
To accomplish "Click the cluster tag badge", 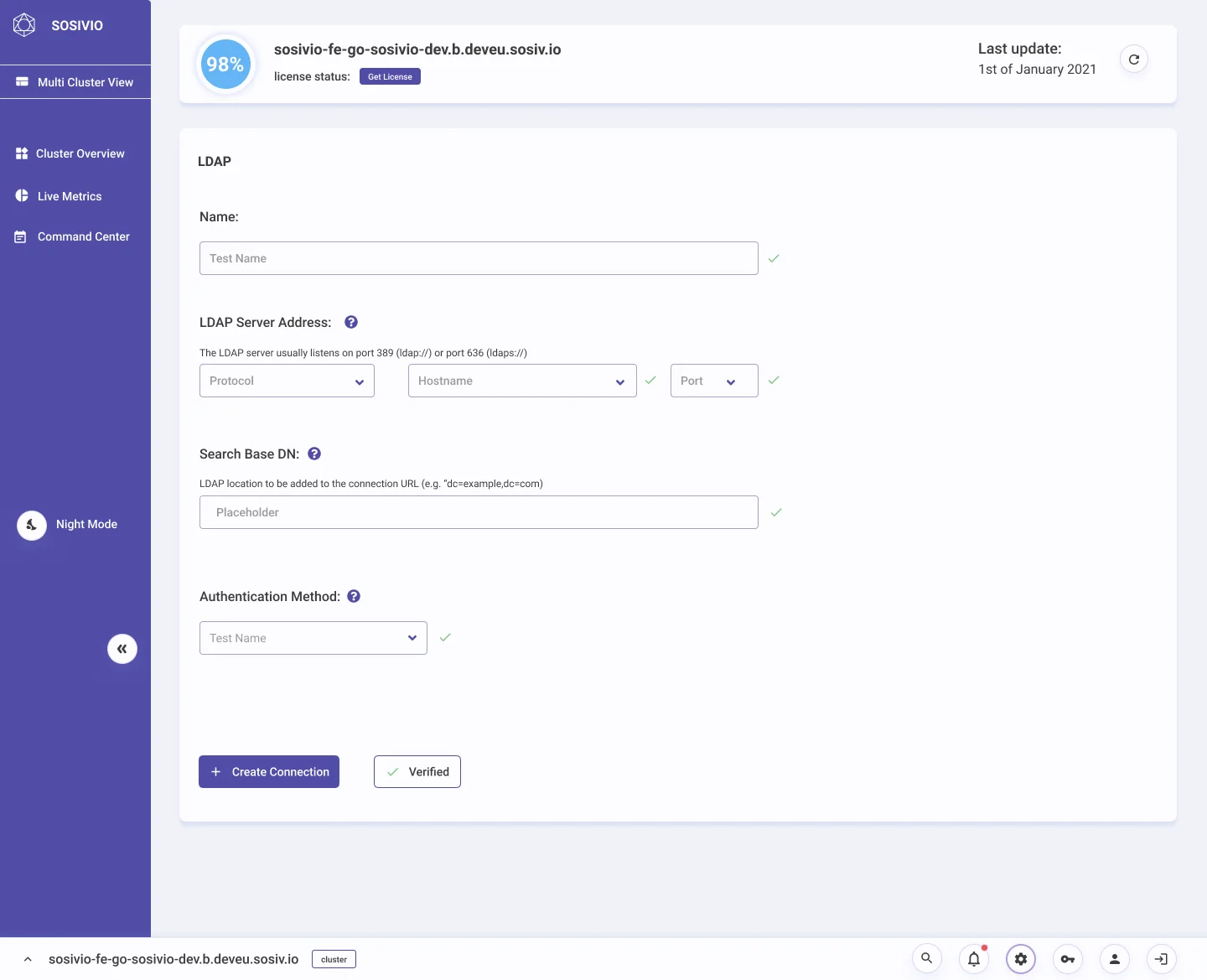I will (334, 959).
